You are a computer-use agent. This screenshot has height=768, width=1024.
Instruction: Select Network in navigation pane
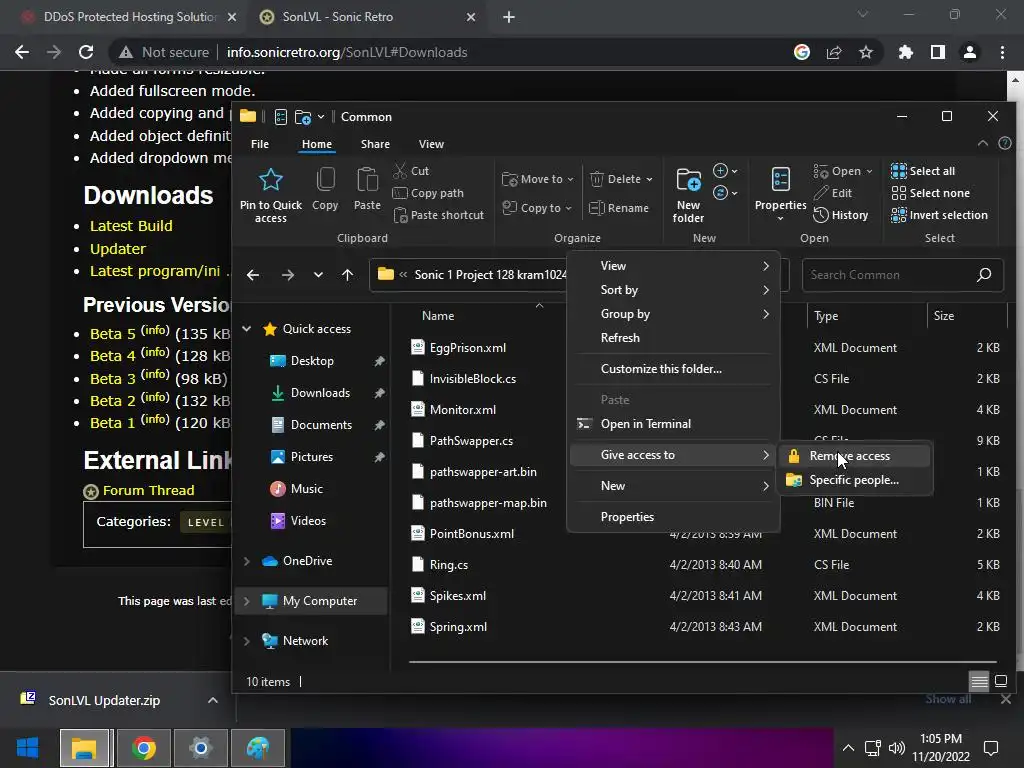(x=305, y=641)
